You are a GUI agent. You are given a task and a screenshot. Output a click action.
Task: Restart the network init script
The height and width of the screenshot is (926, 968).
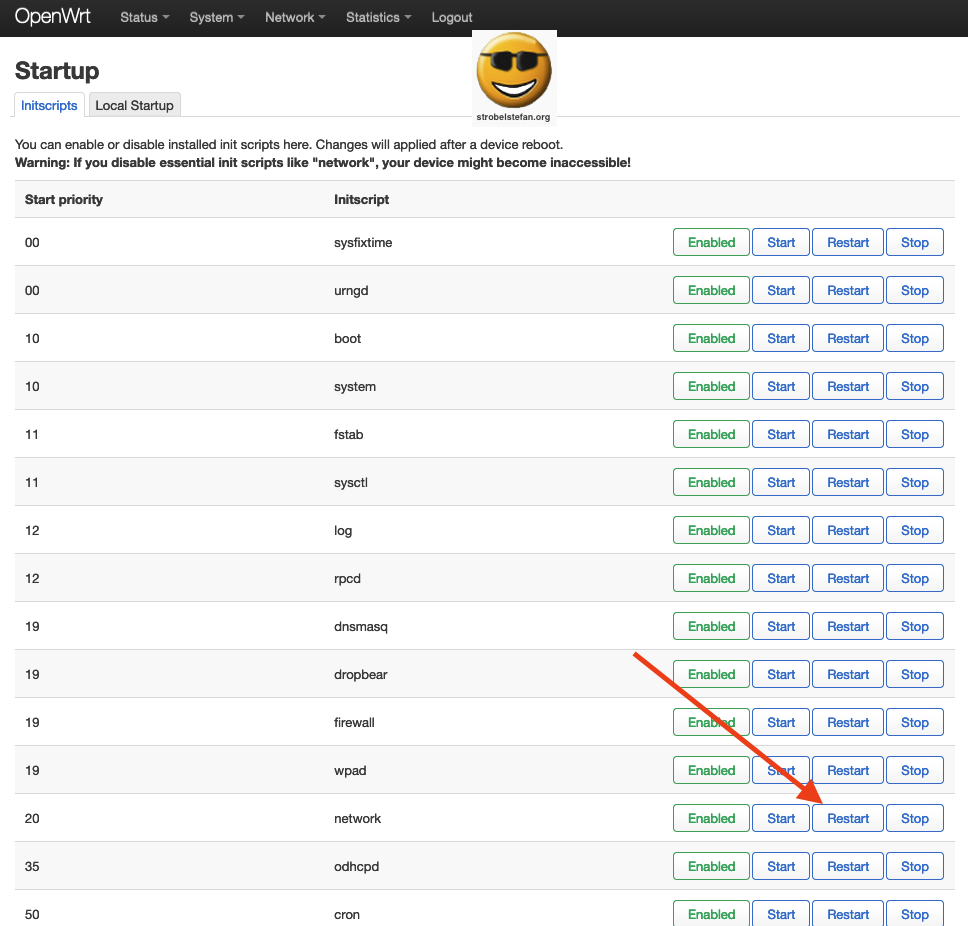848,818
